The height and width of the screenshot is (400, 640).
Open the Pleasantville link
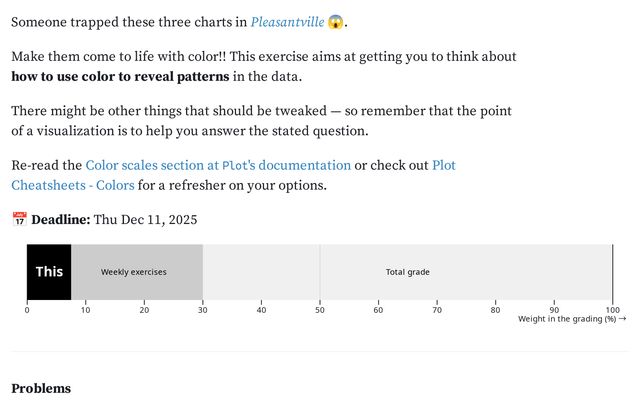[287, 22]
